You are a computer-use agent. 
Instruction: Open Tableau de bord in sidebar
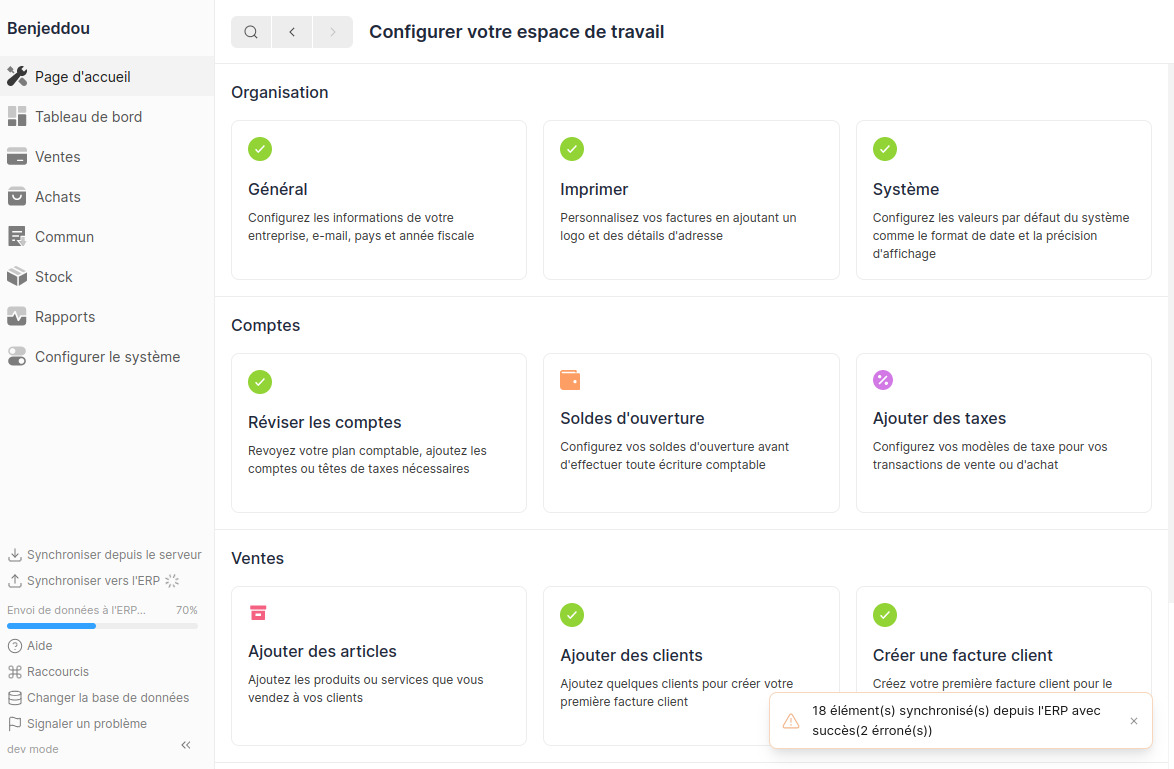click(88, 117)
